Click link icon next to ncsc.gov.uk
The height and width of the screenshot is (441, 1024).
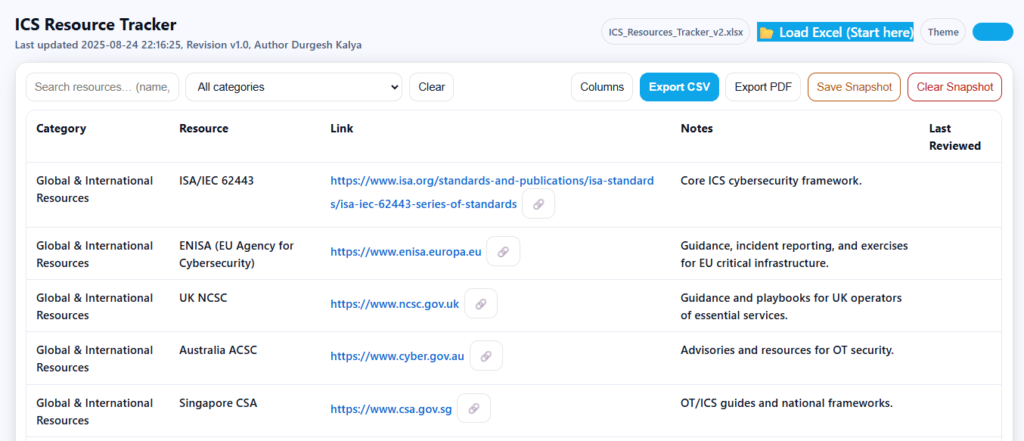coord(481,304)
